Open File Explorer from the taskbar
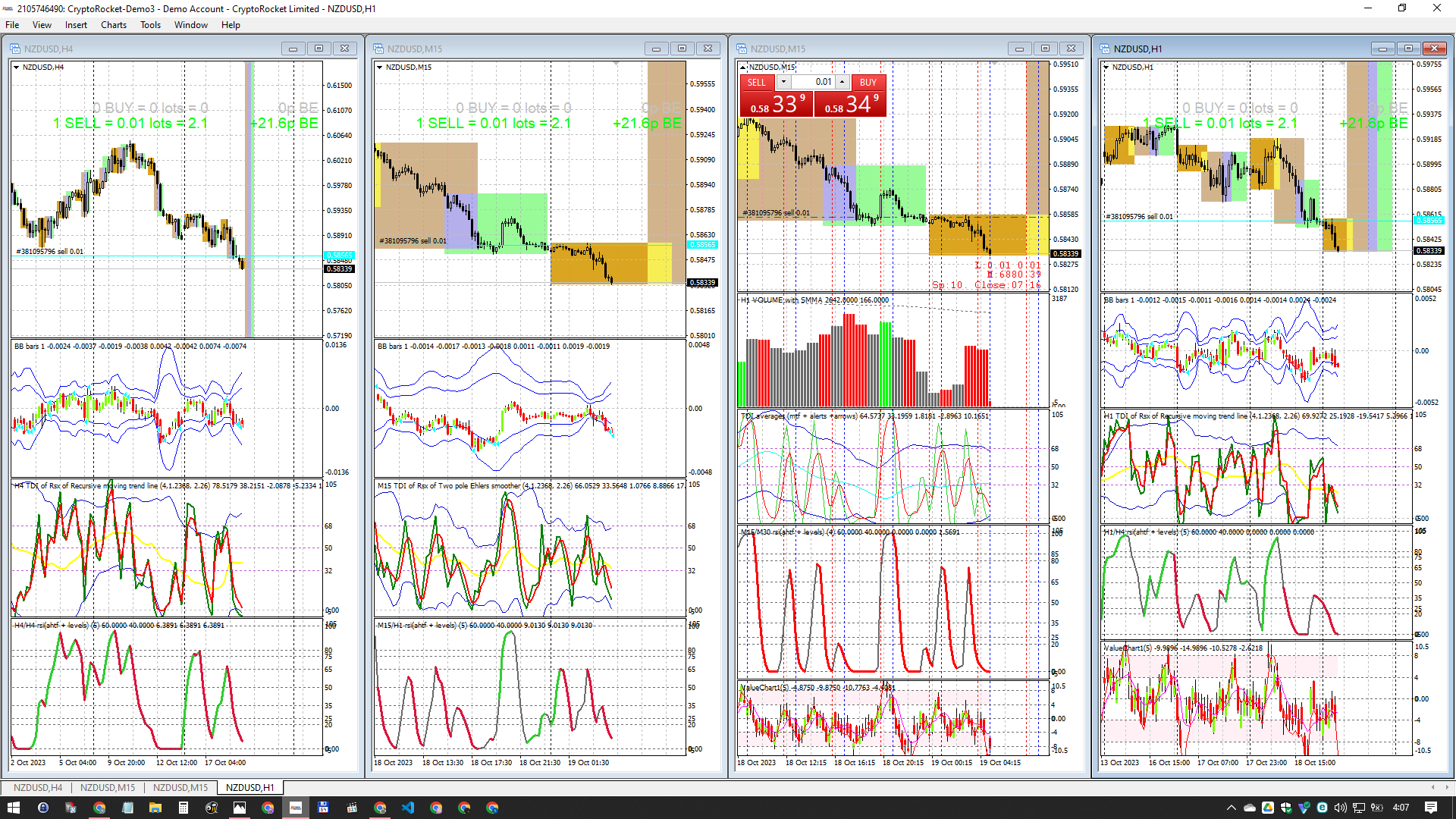Screen dimensions: 1456x819 click(x=155, y=808)
